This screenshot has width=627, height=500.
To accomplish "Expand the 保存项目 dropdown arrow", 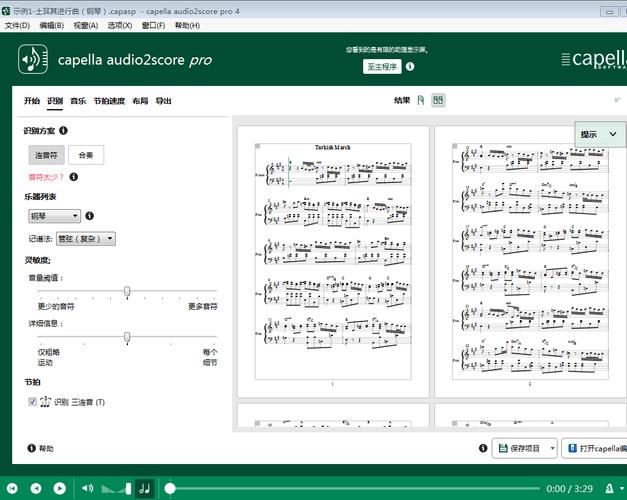I will tap(552, 448).
